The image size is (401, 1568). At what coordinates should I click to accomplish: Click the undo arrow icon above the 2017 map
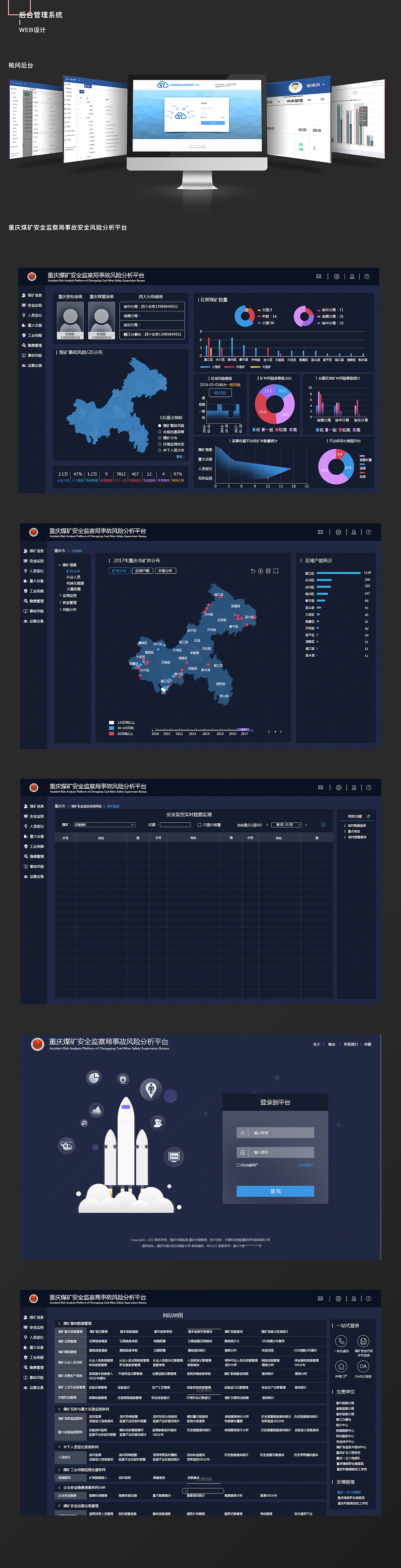(253, 571)
